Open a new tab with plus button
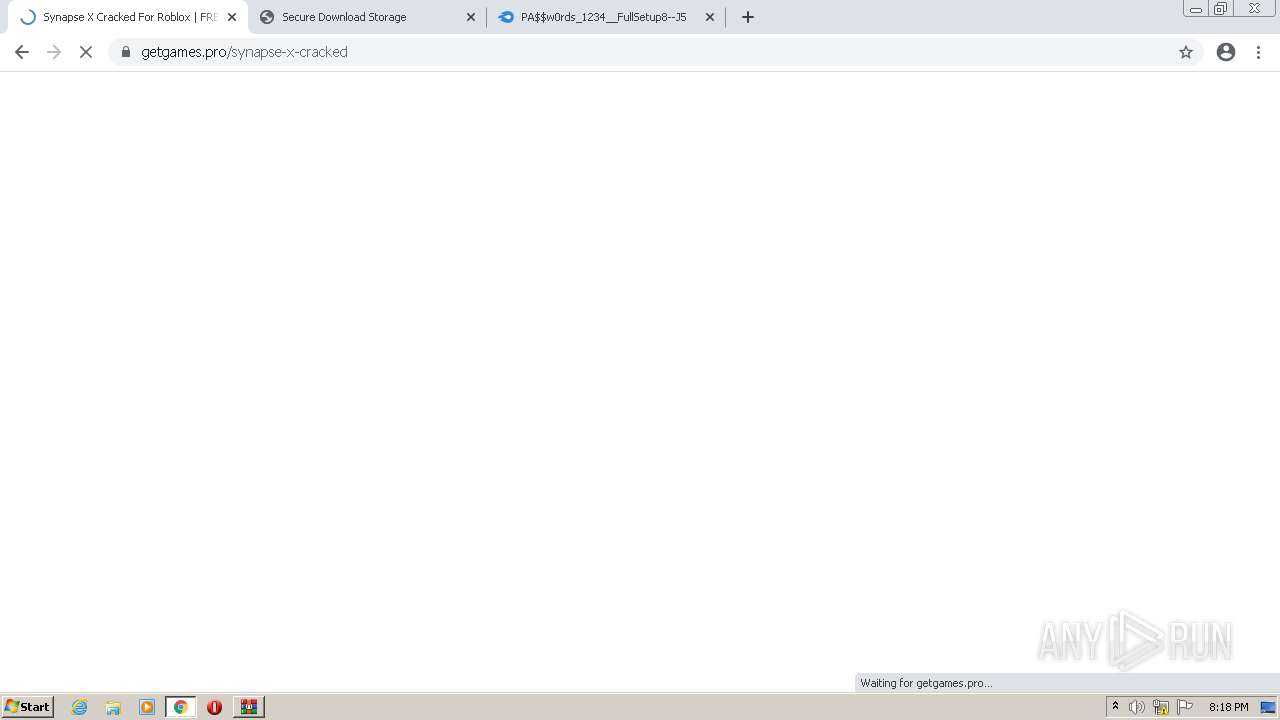1280x720 pixels. coord(748,17)
